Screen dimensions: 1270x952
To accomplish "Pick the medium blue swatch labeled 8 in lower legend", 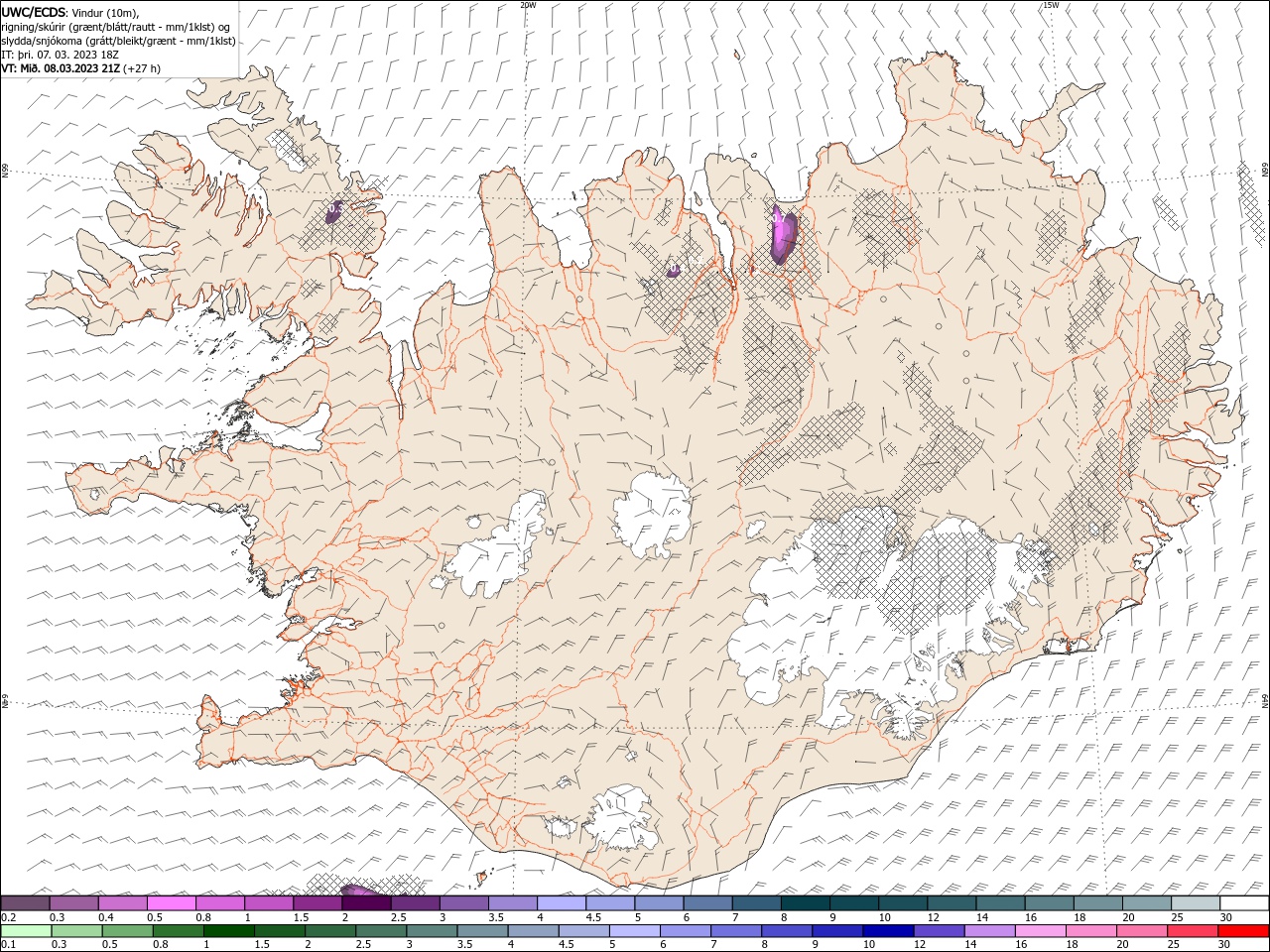I will (786, 931).
